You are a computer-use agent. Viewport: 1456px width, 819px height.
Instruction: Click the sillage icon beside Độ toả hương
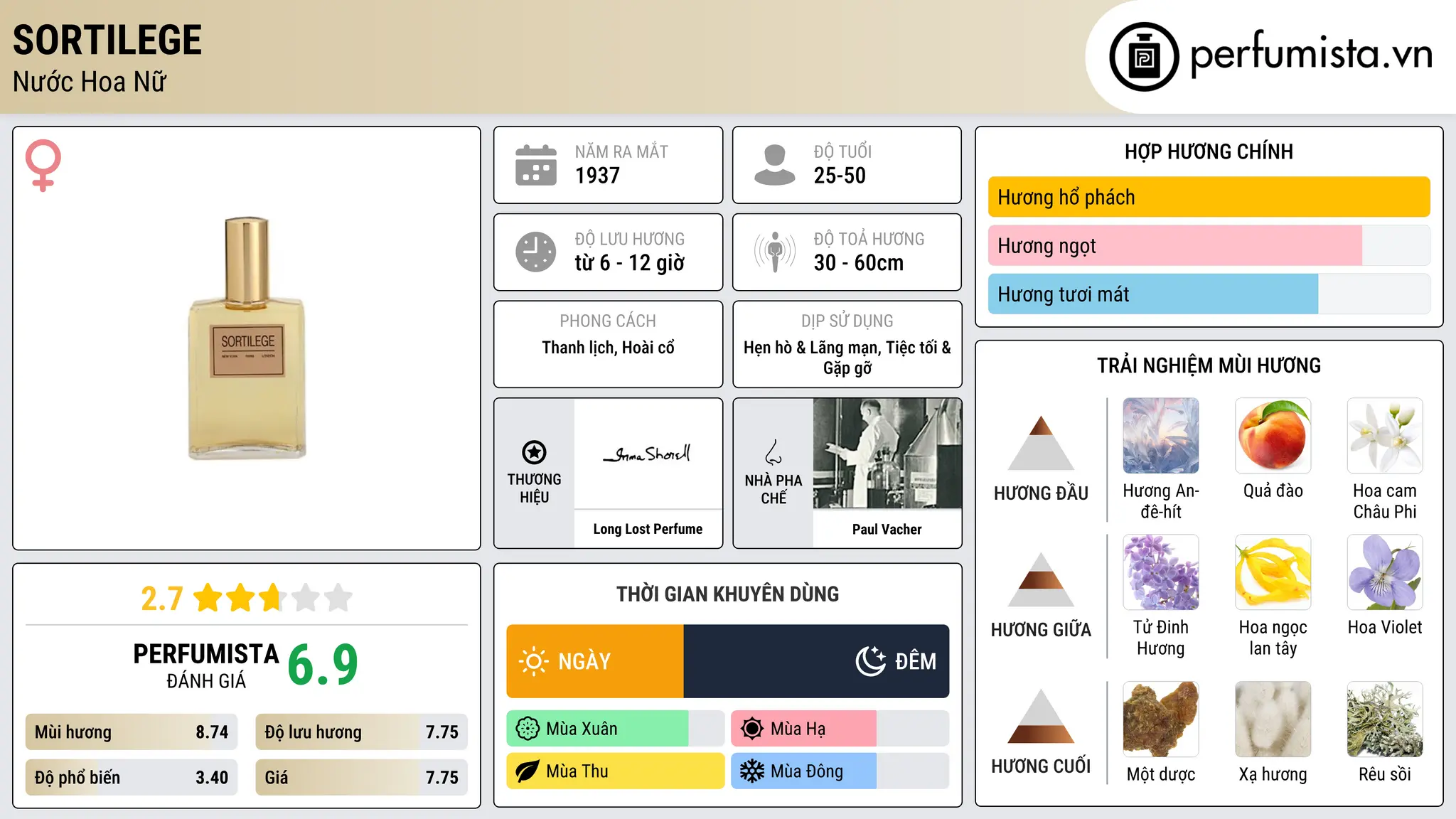[x=775, y=252]
